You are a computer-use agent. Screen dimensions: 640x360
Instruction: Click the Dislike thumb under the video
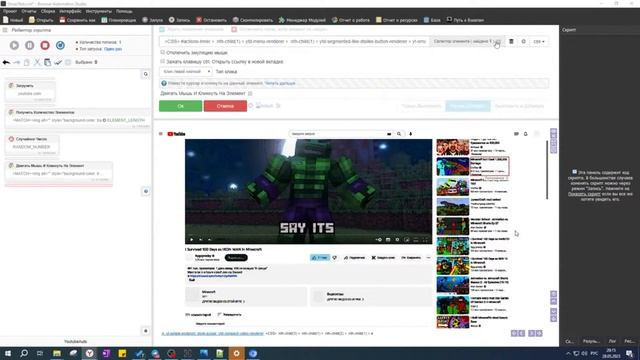tap(335, 258)
